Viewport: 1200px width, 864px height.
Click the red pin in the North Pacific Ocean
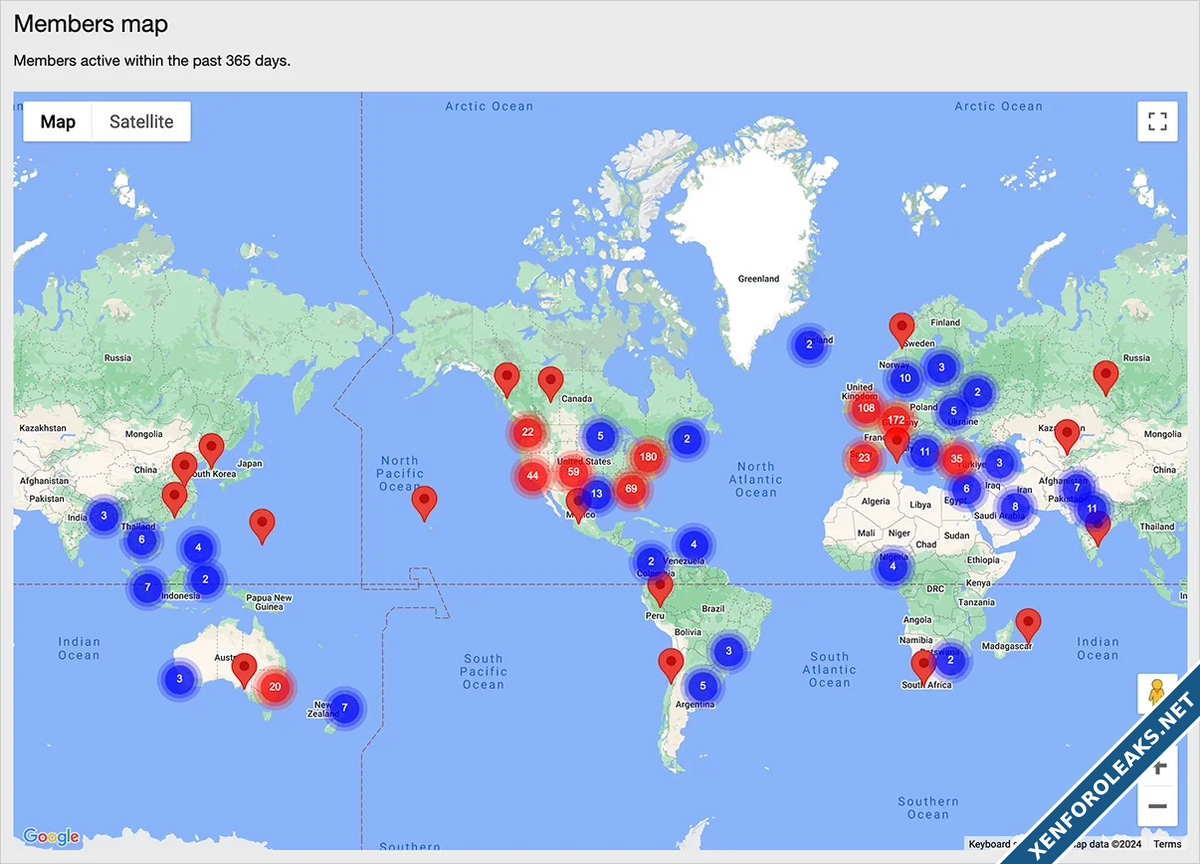425,502
